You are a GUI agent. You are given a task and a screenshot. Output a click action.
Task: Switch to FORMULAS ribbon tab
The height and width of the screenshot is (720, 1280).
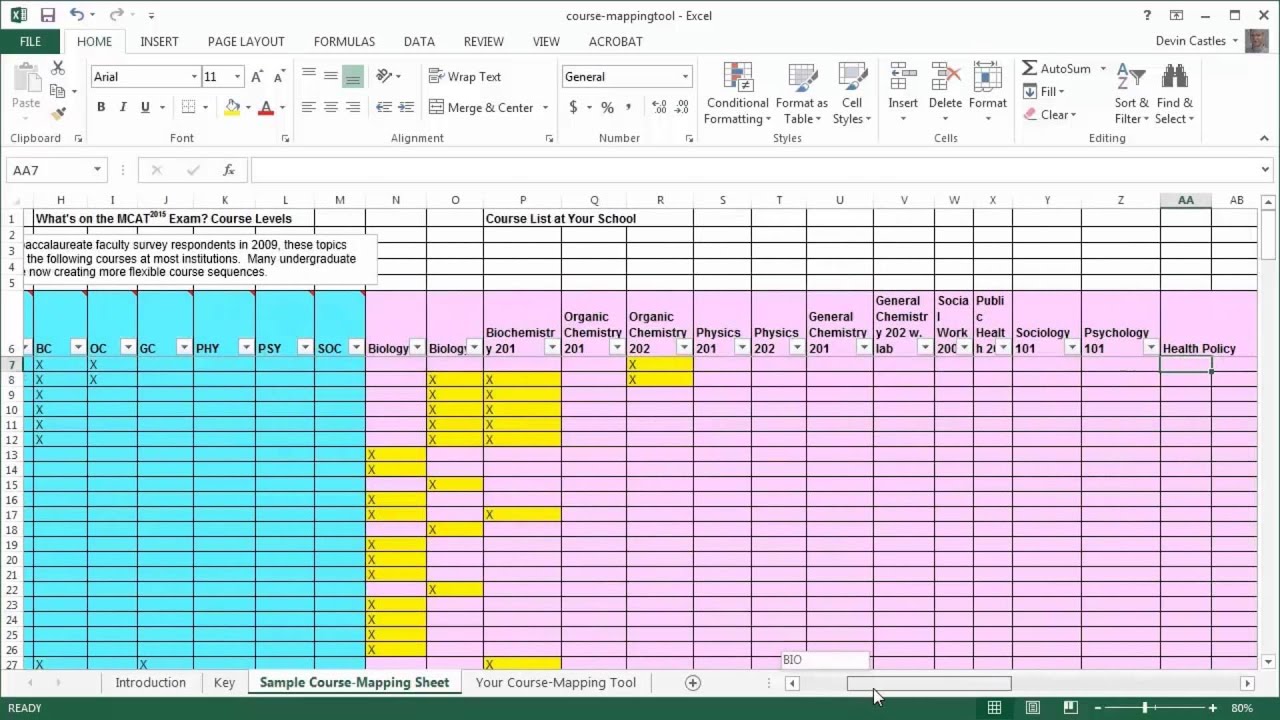click(x=344, y=41)
